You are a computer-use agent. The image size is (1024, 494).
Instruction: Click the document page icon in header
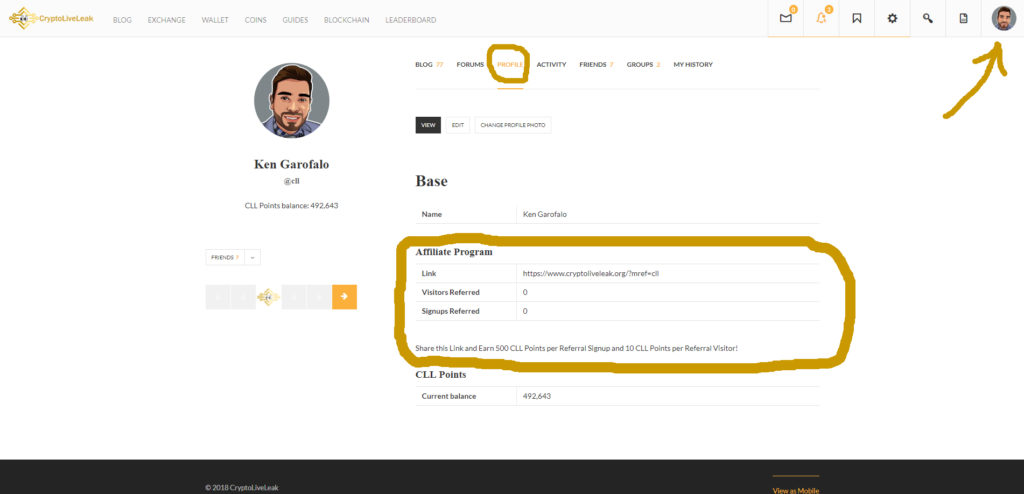coord(963,18)
